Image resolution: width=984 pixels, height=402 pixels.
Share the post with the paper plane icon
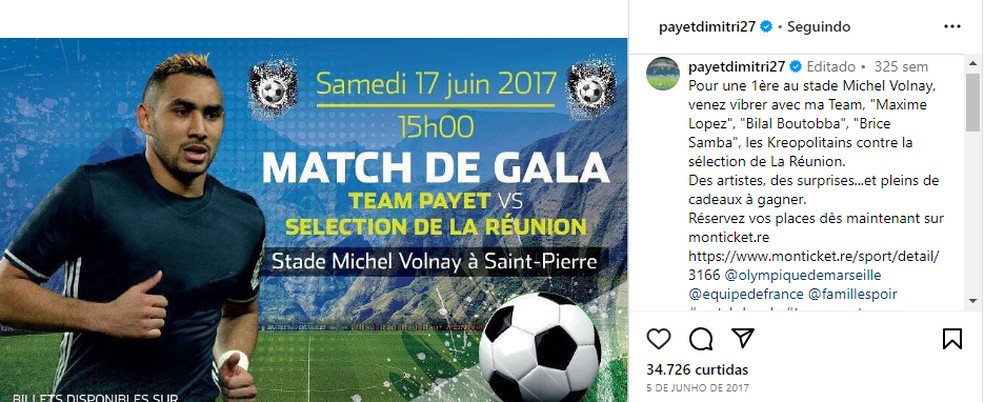coord(742,338)
